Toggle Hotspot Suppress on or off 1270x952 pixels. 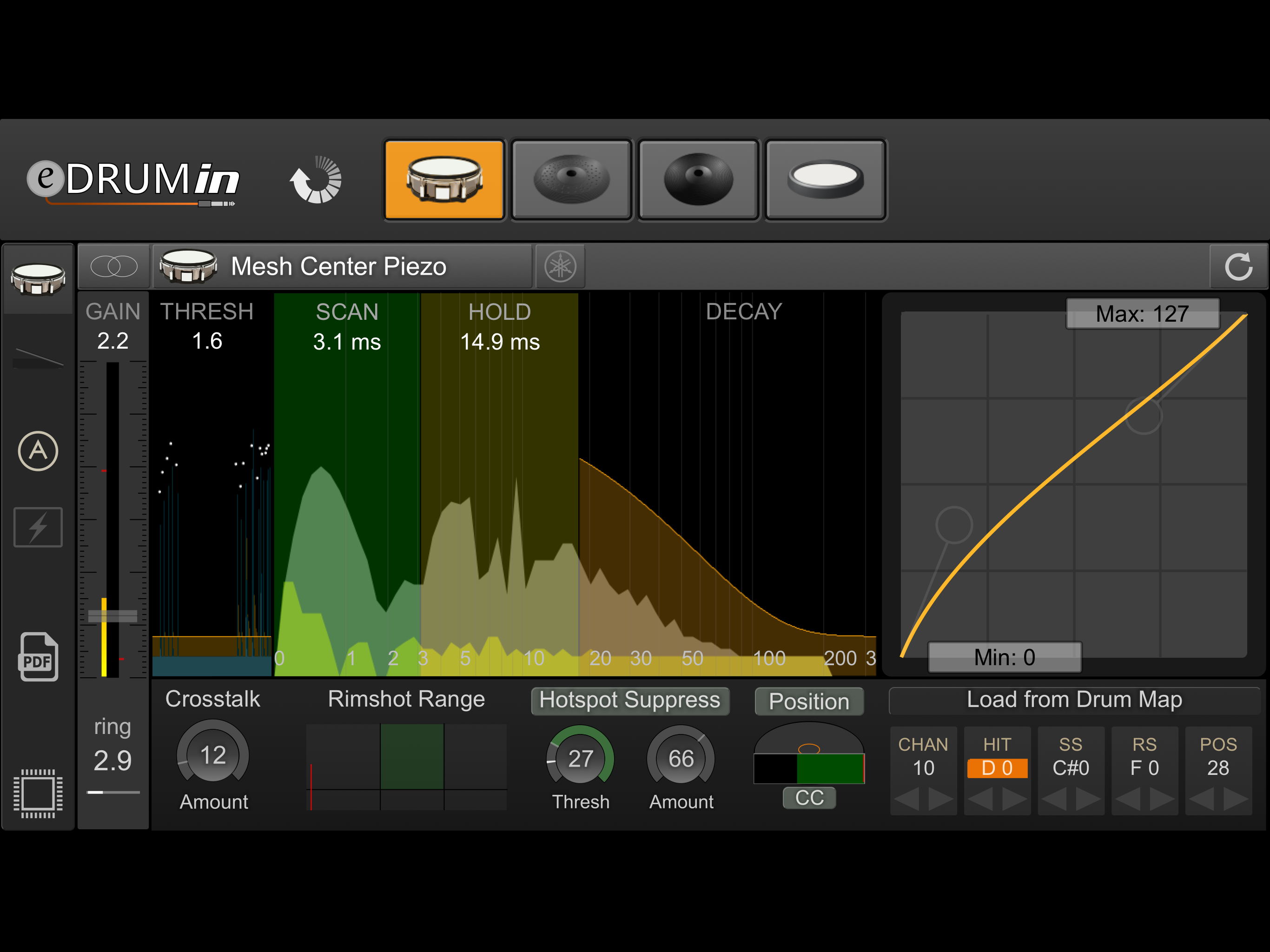pos(630,701)
